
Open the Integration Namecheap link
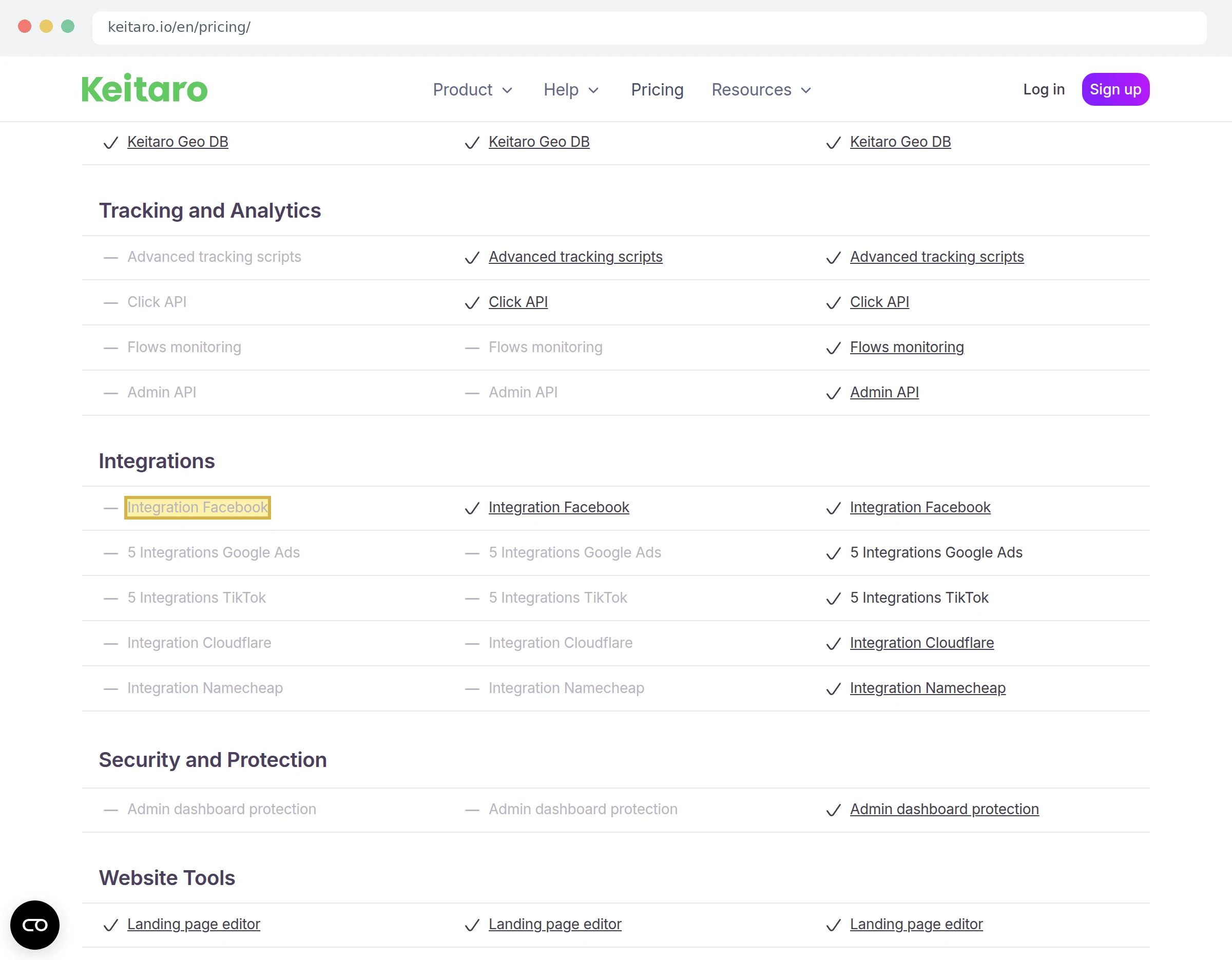[x=928, y=687]
